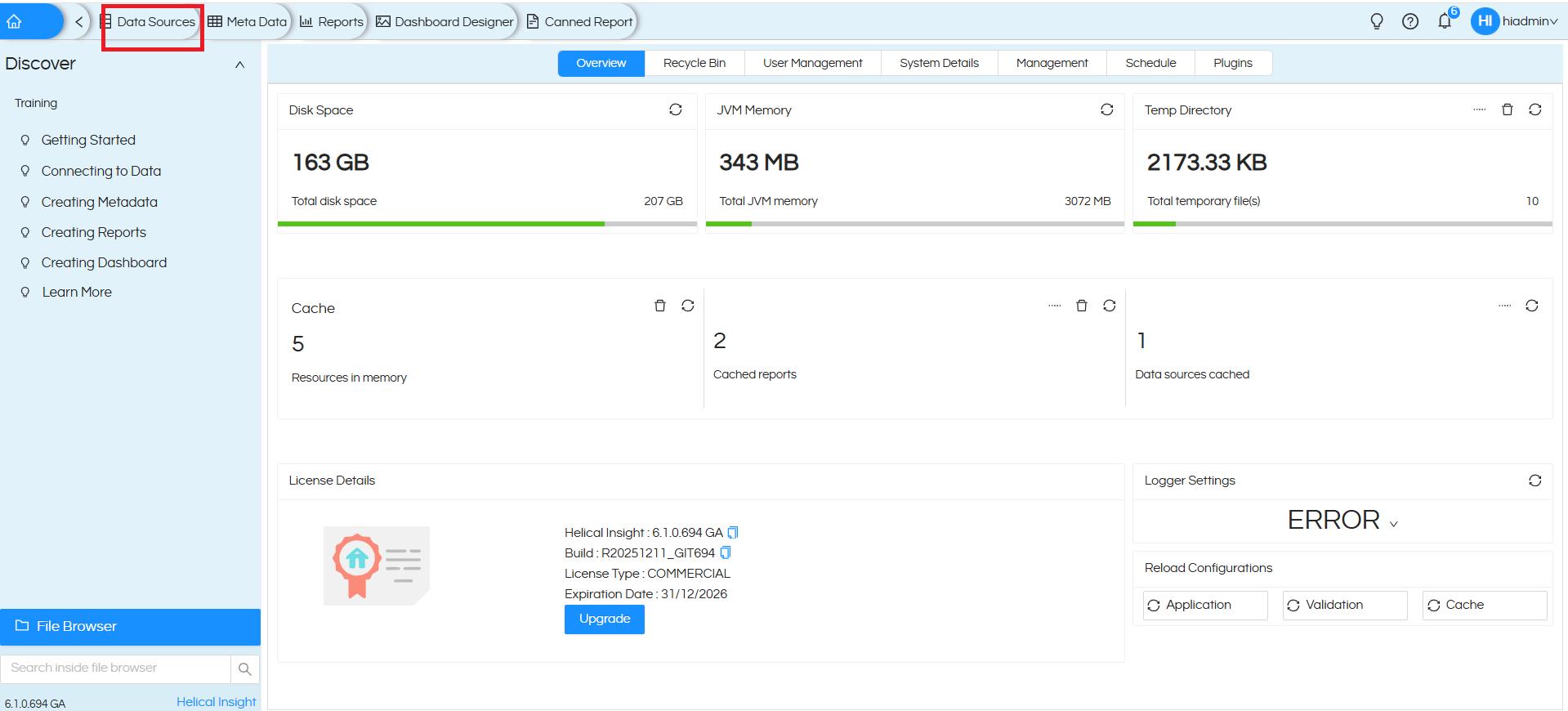Open the File Browser panel

[131, 627]
